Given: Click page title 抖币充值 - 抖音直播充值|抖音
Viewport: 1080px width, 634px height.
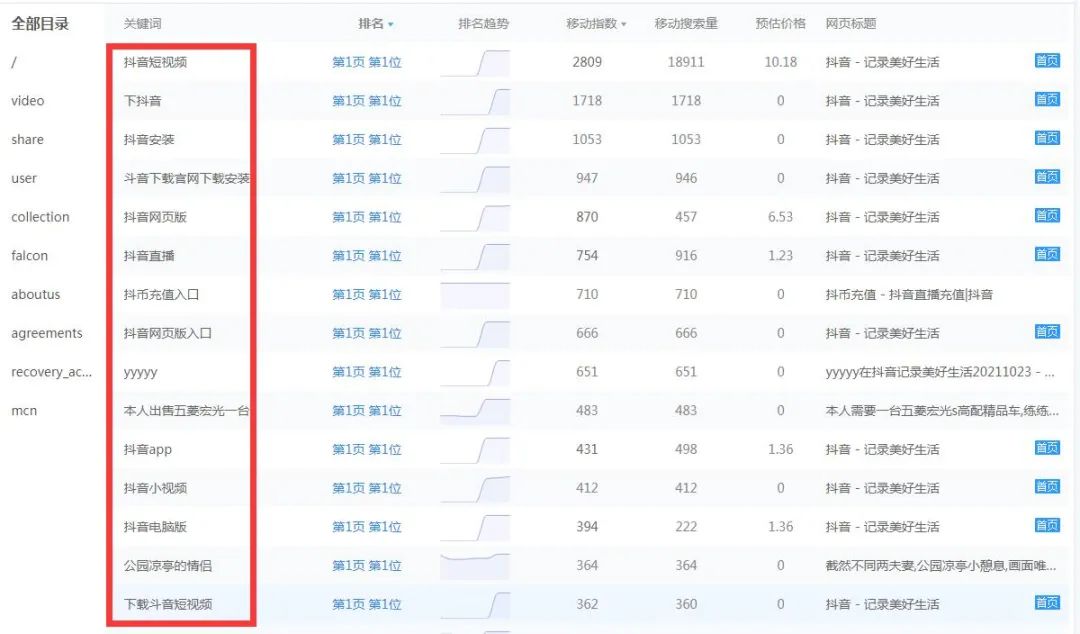Looking at the screenshot, I should (909, 294).
